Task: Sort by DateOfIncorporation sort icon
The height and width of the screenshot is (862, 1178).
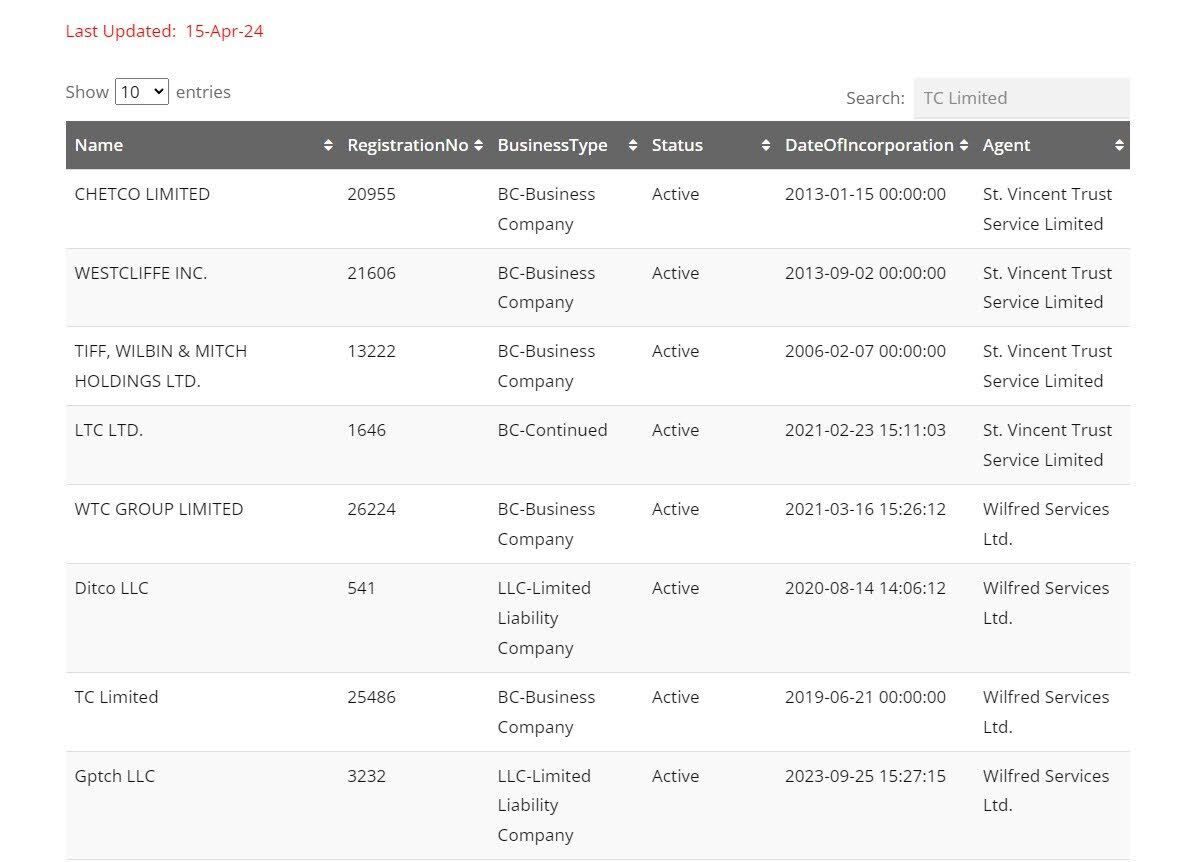Action: coord(964,145)
